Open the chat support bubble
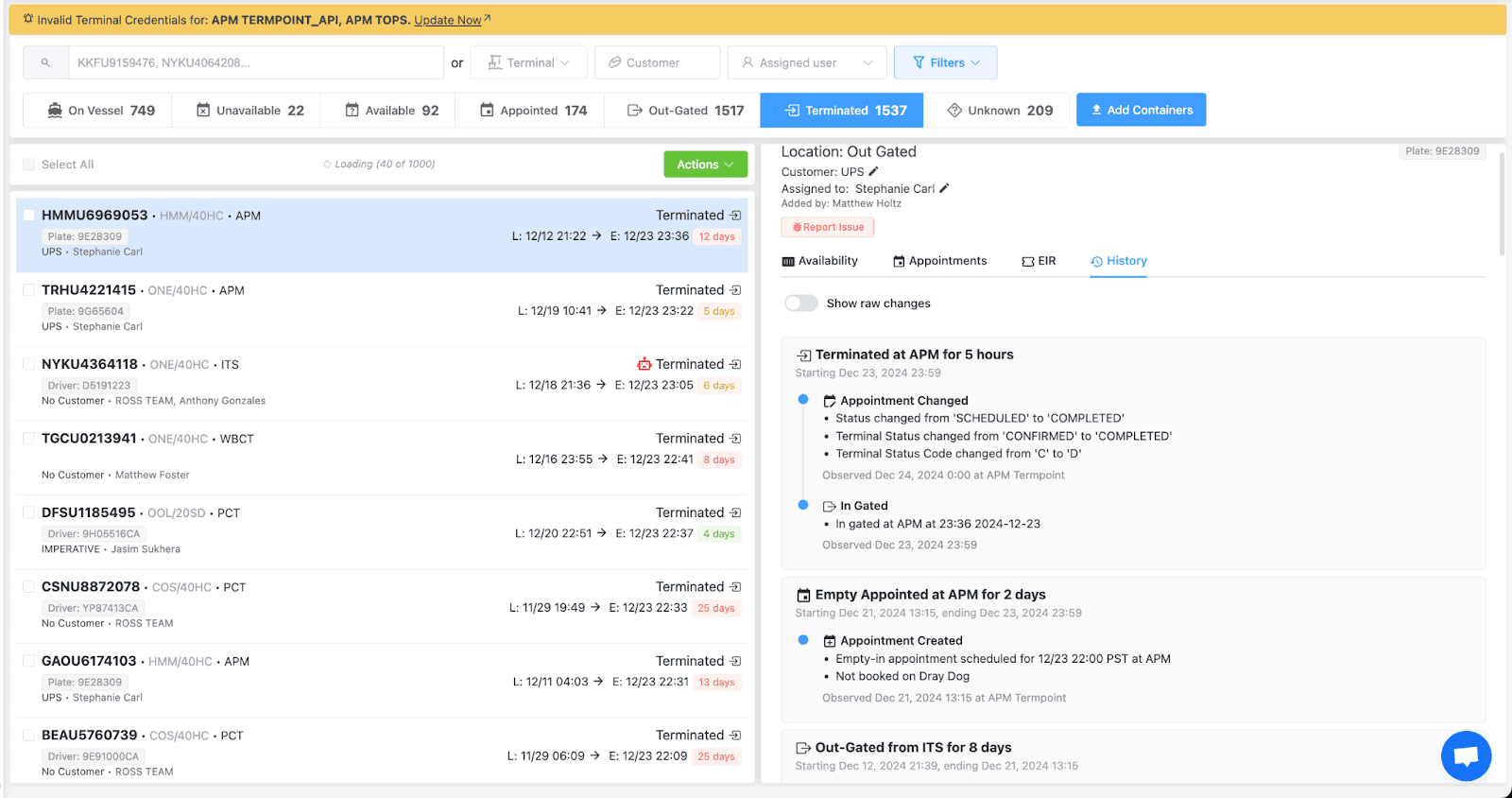Viewport: 1512px width, 798px height. pyautogui.click(x=1466, y=755)
